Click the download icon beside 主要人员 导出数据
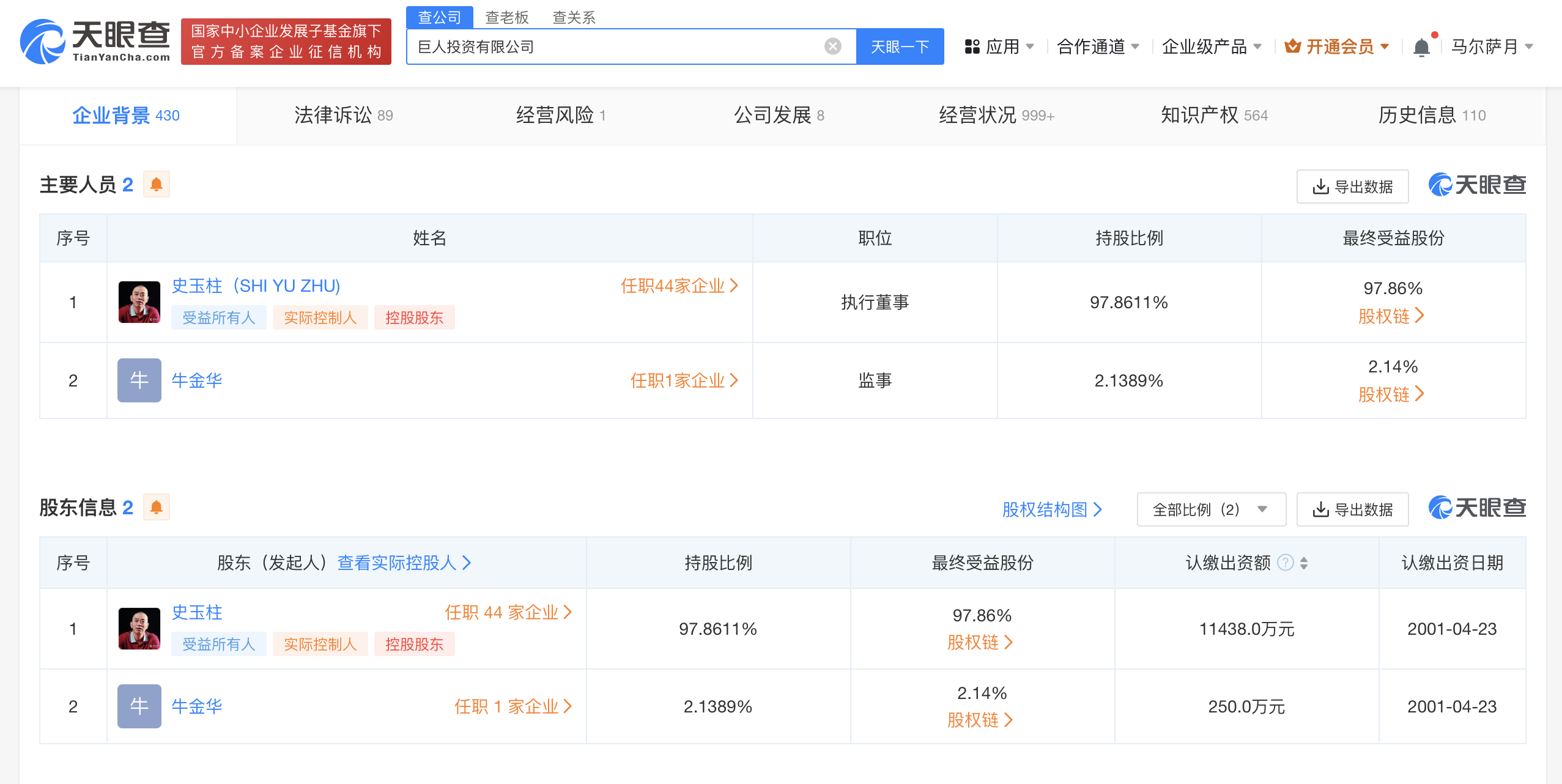Image resolution: width=1562 pixels, height=784 pixels. pyautogui.click(x=1321, y=187)
